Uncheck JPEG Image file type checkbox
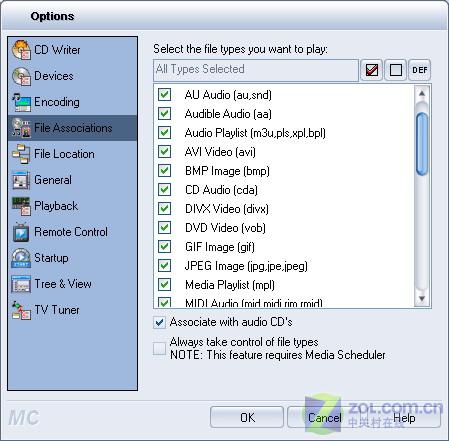The image size is (449, 441). tap(164, 266)
